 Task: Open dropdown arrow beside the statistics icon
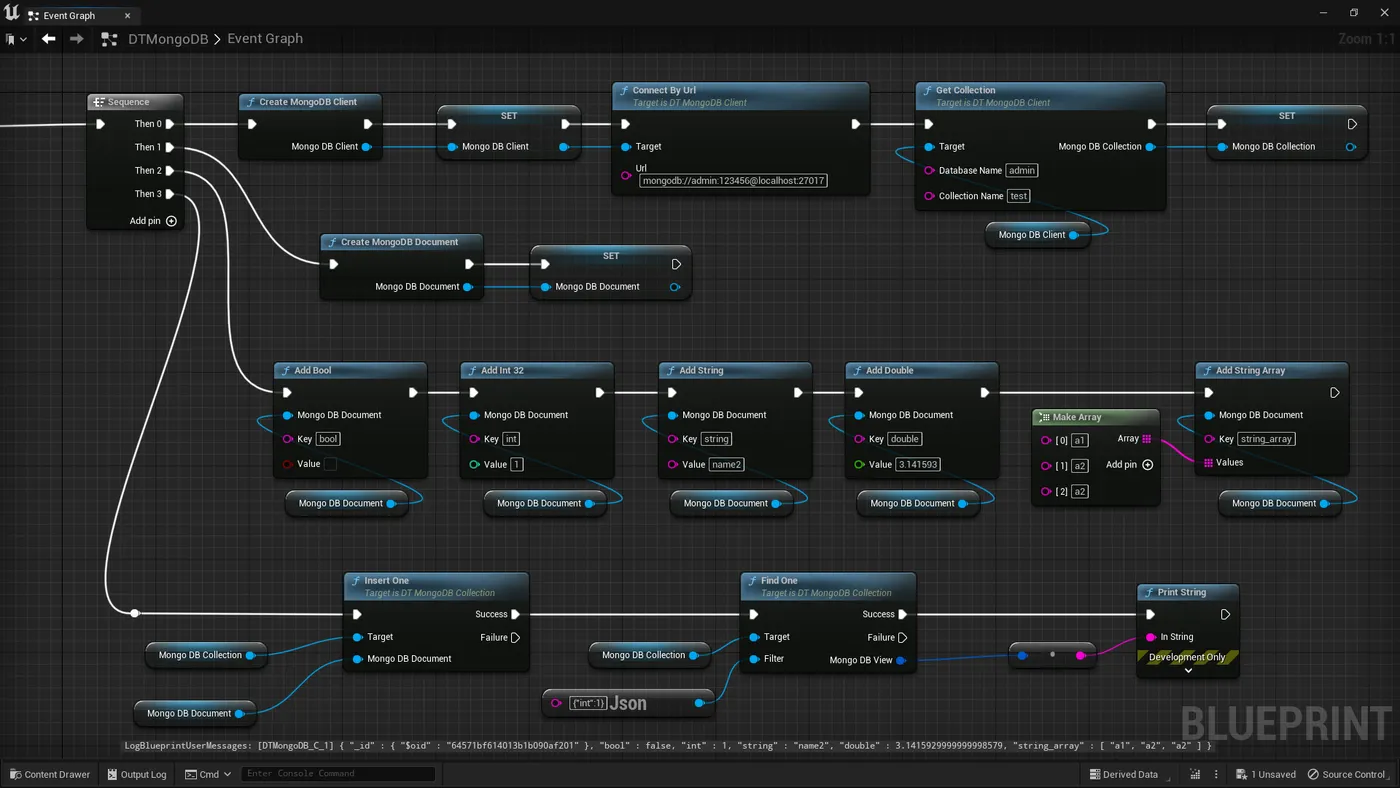(x=1217, y=774)
